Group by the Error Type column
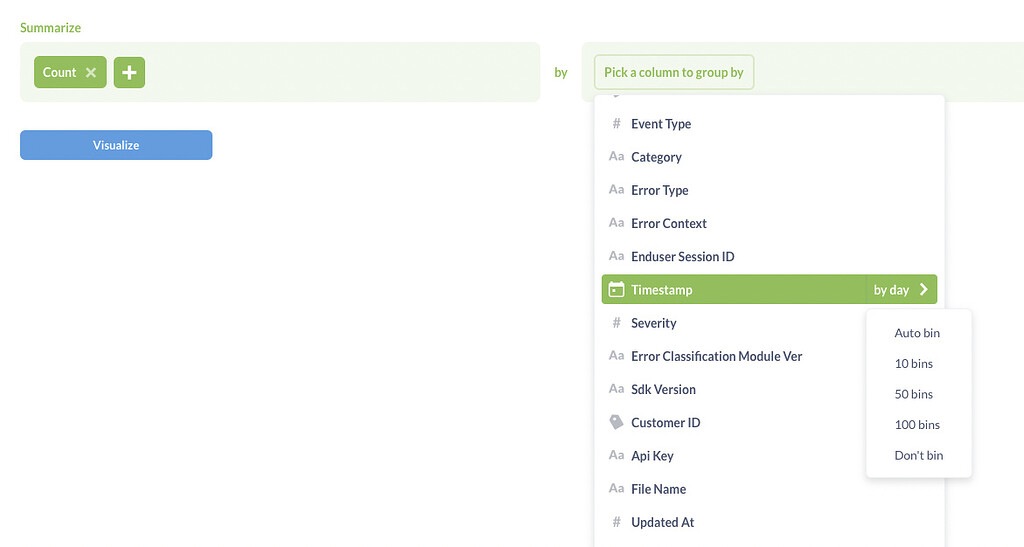The width and height of the screenshot is (1024, 547). (x=659, y=190)
